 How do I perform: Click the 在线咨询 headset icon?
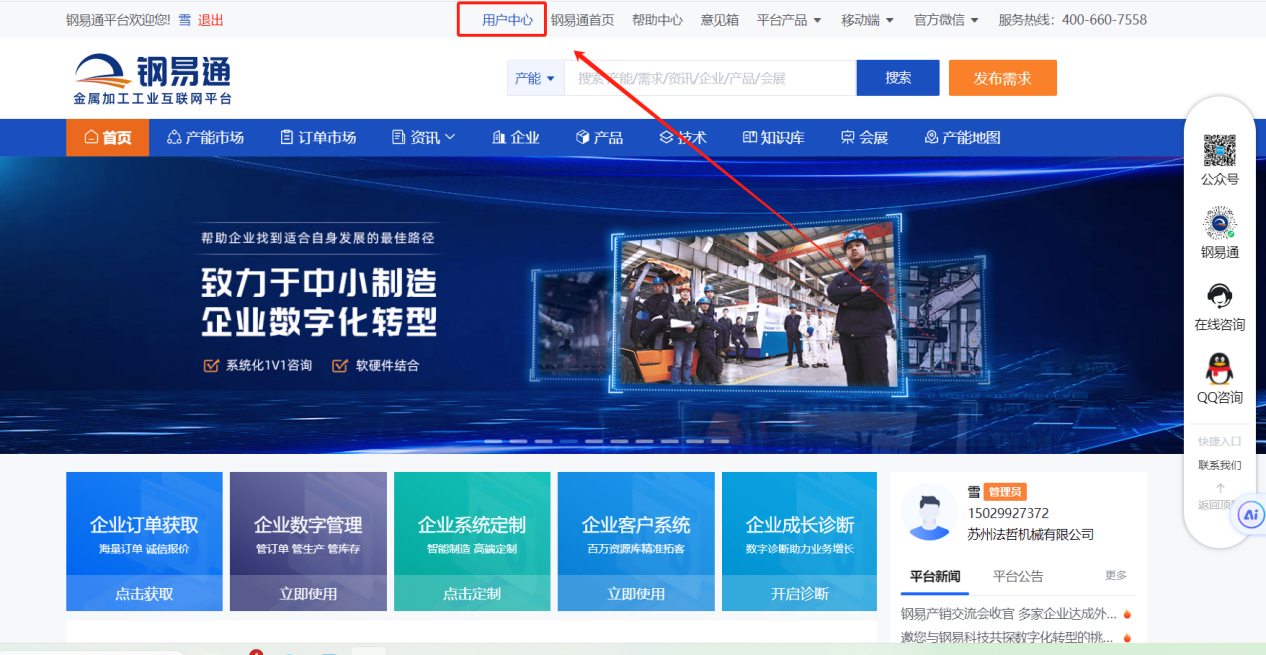(x=1219, y=296)
